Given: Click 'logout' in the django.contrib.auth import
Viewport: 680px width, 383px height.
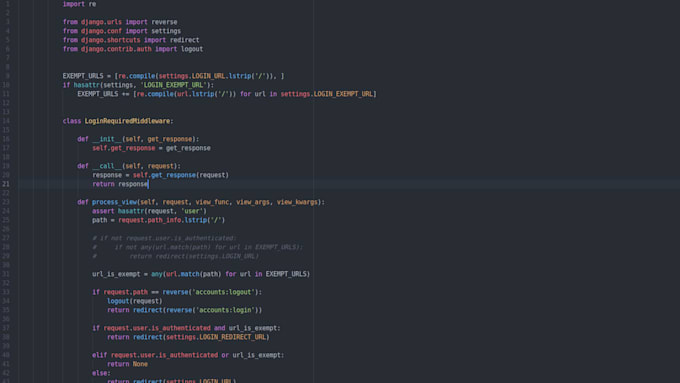Looking at the screenshot, I should [x=192, y=49].
